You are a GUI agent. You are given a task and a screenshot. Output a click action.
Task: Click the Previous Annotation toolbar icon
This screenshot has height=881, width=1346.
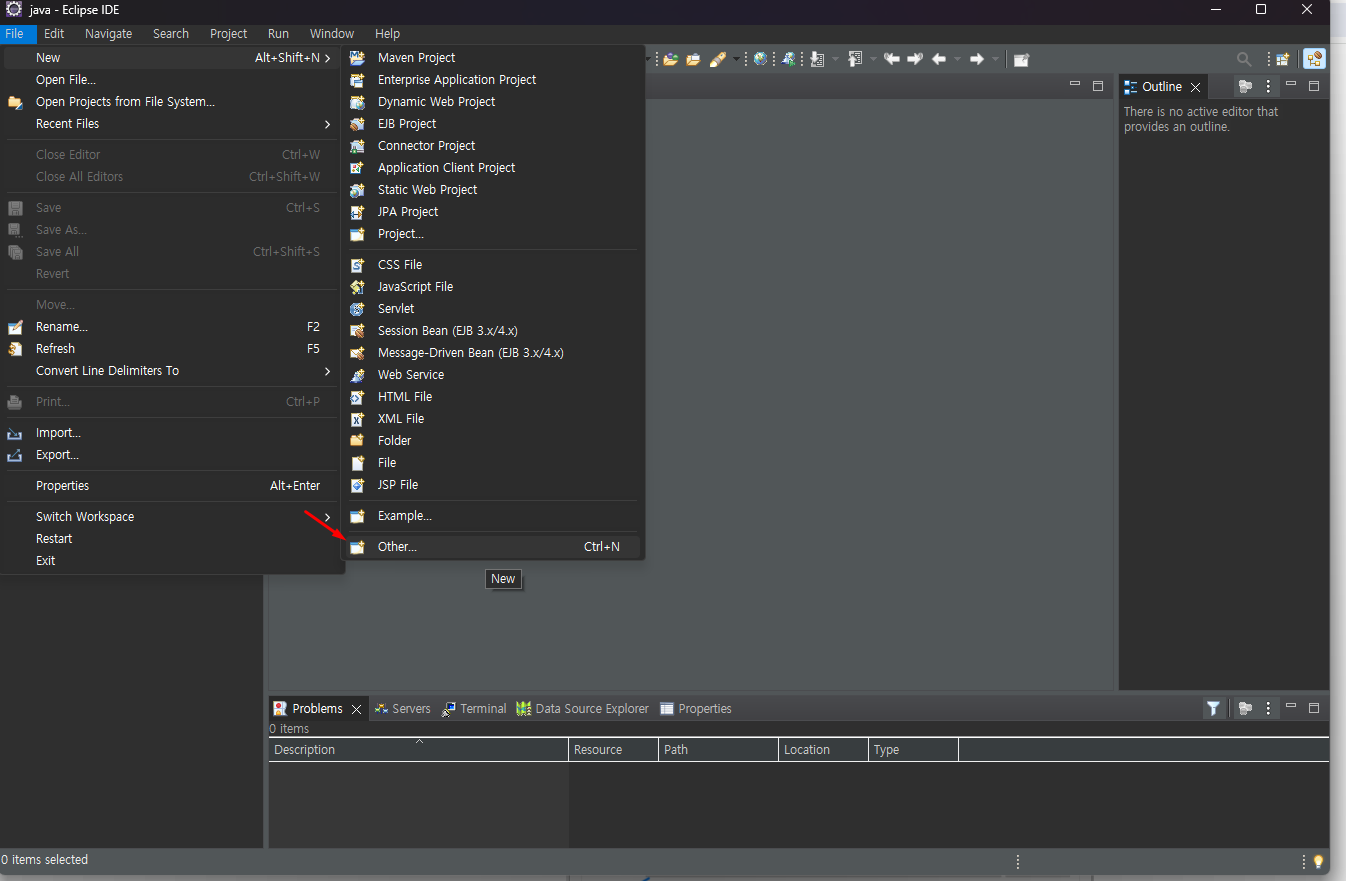coord(855,59)
